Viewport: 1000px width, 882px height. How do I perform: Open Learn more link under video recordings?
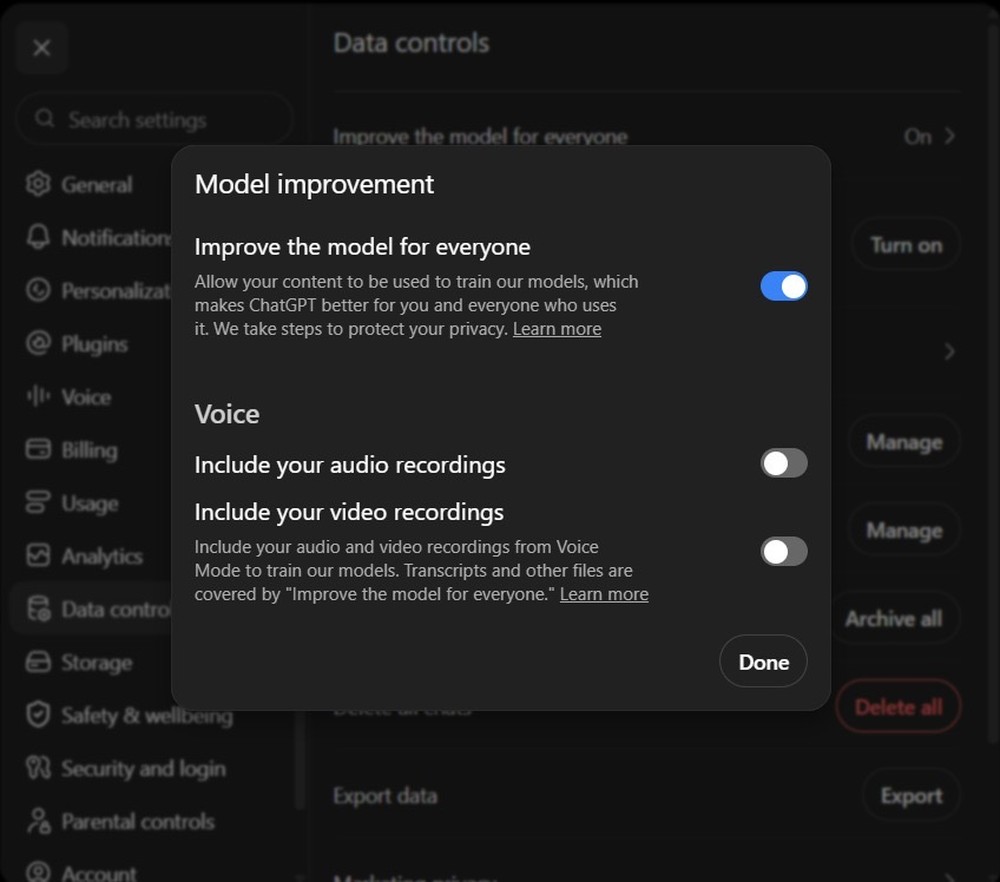[x=604, y=594]
